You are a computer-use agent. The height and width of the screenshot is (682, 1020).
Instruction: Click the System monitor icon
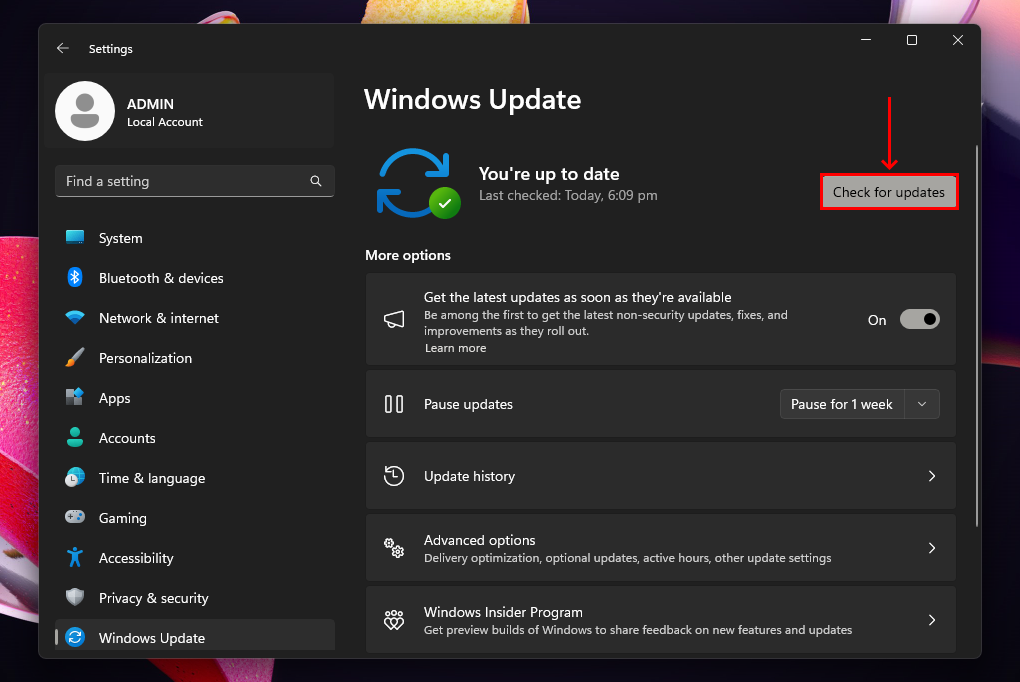(x=75, y=238)
